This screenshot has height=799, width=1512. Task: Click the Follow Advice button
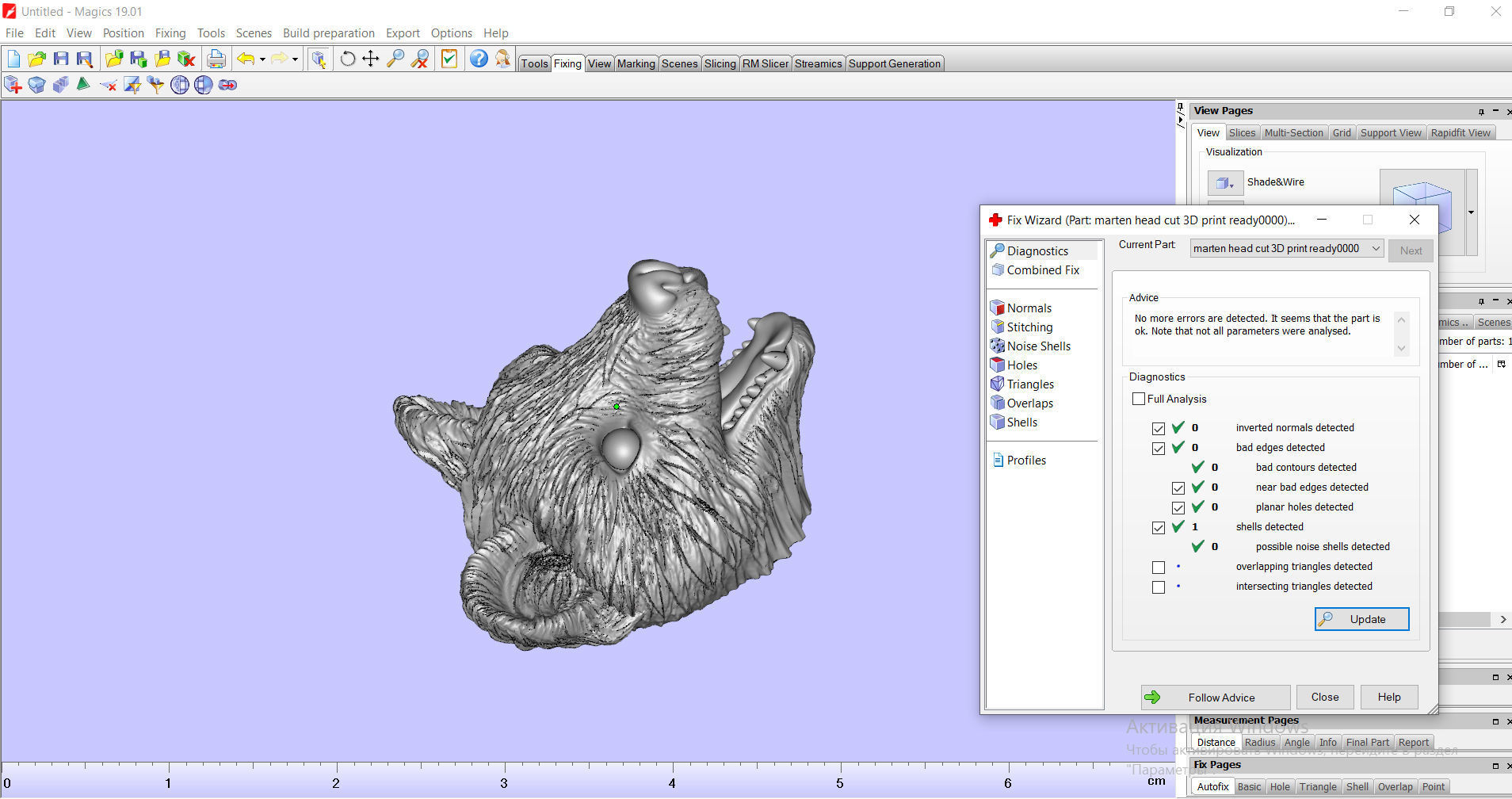[x=1216, y=698]
